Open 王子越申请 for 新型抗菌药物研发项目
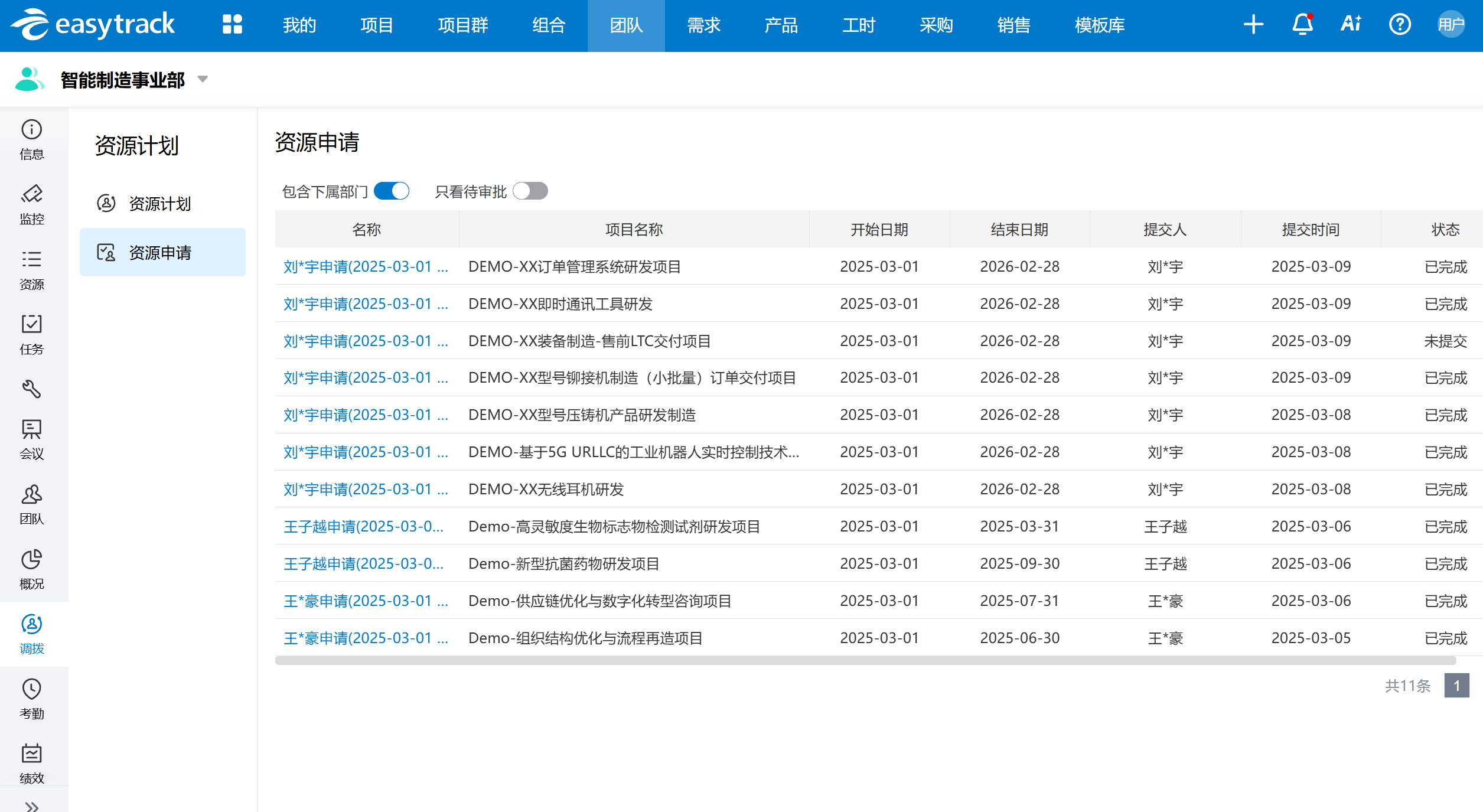The image size is (1483, 812). tap(363, 563)
